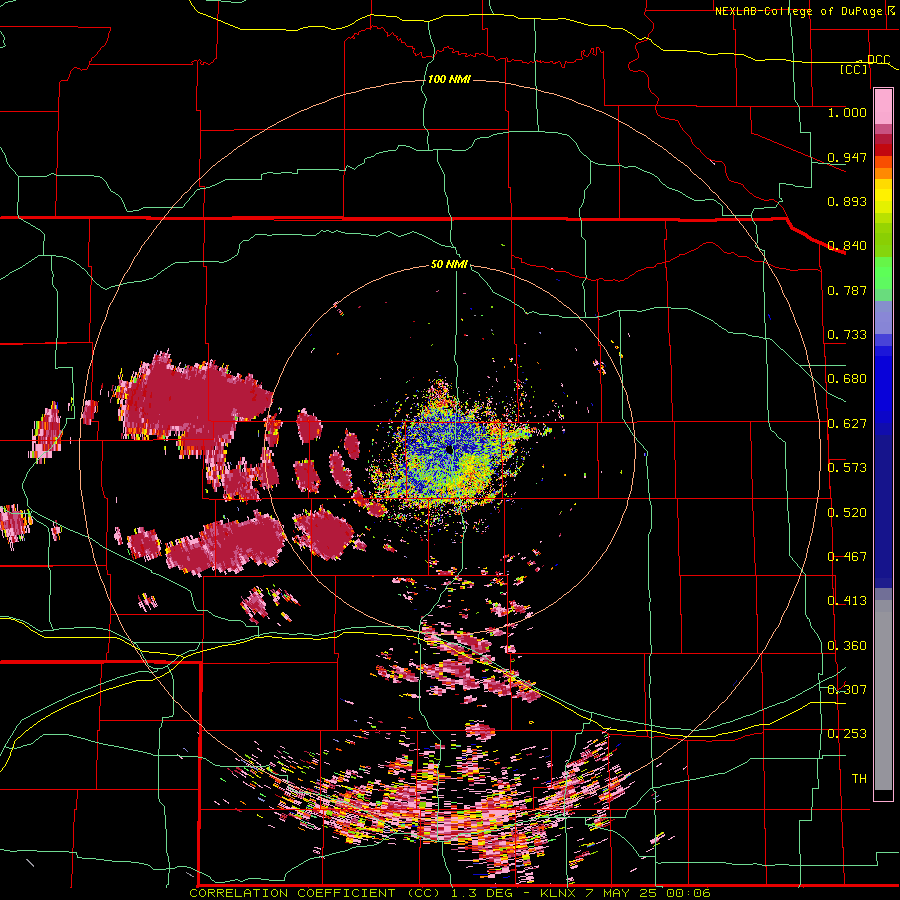Click the TH threshold label on the scale

859,779
